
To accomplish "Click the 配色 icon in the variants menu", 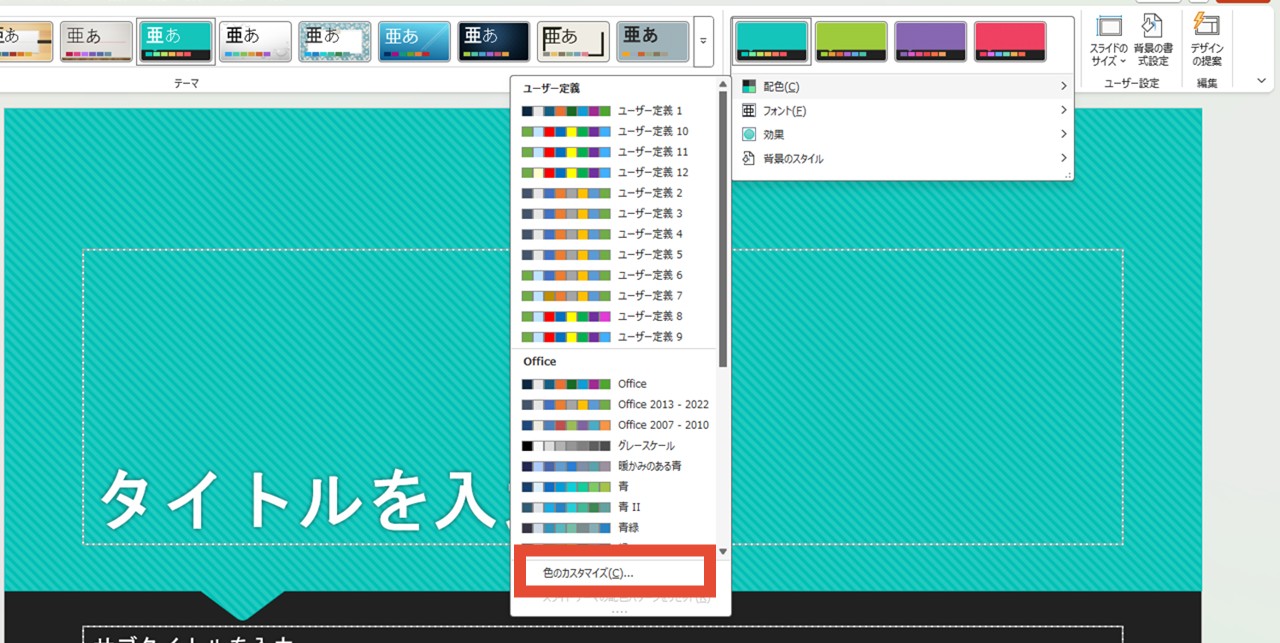I will coord(749,87).
